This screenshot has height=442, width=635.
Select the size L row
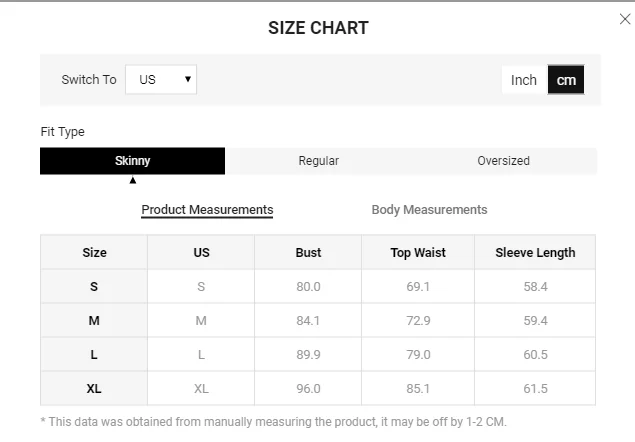click(94, 355)
